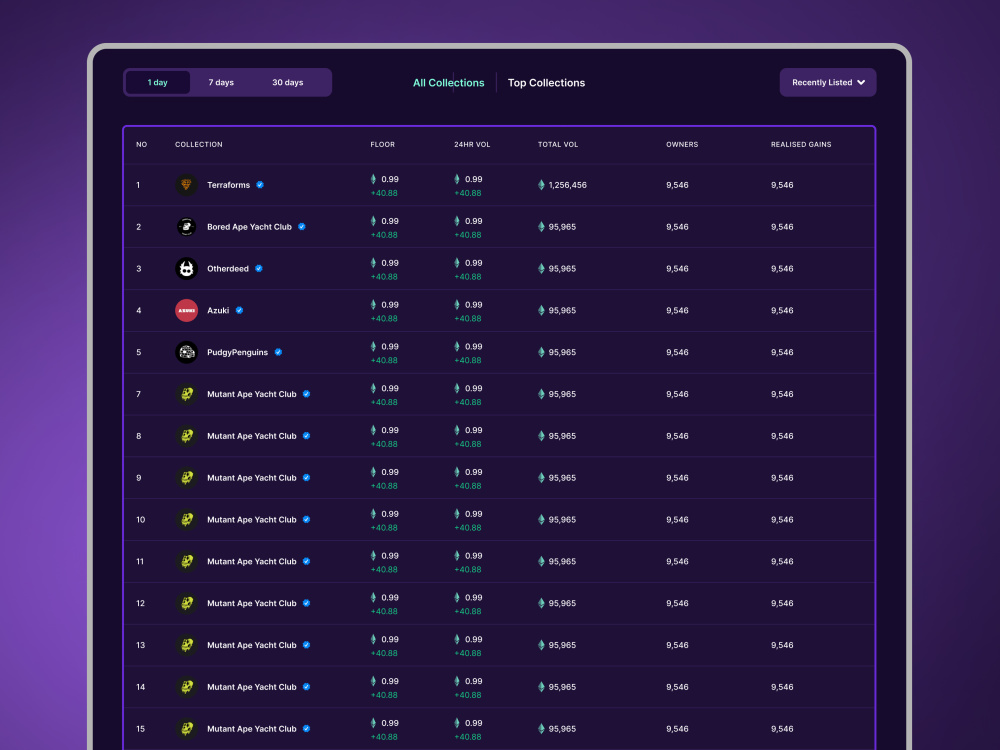Screen dimensions: 1000x750
Task: Sort by the NO column header
Action: [142, 145]
